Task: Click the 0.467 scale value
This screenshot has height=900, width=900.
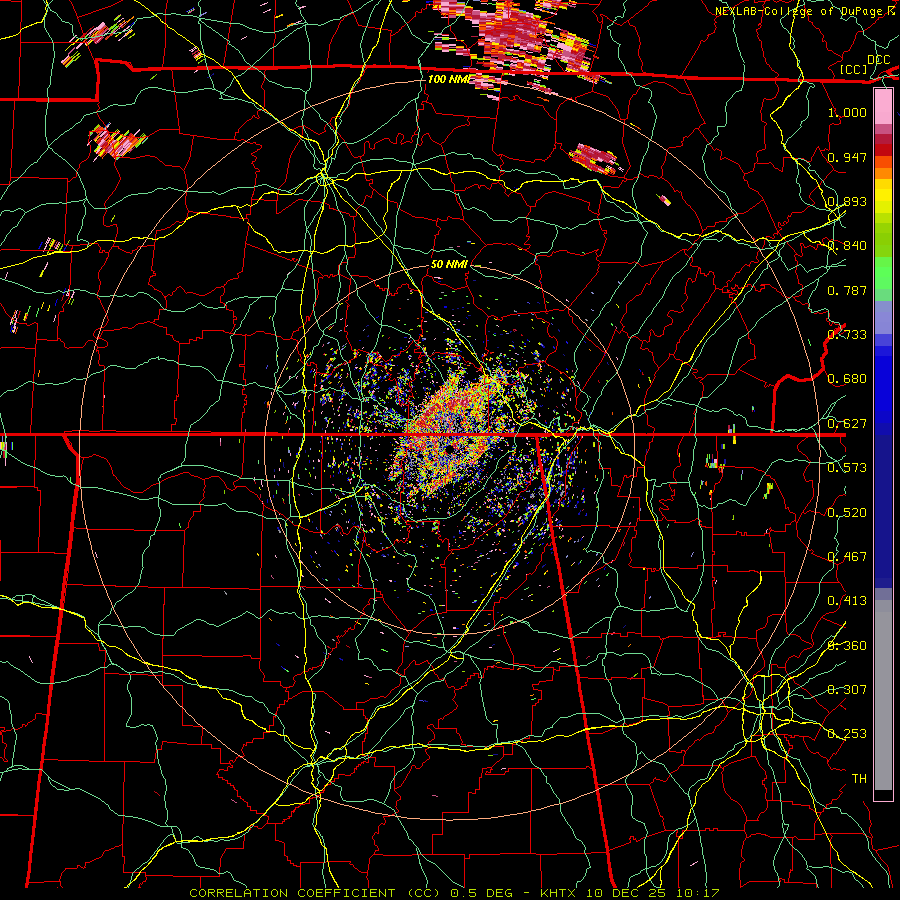Action: pyautogui.click(x=847, y=557)
